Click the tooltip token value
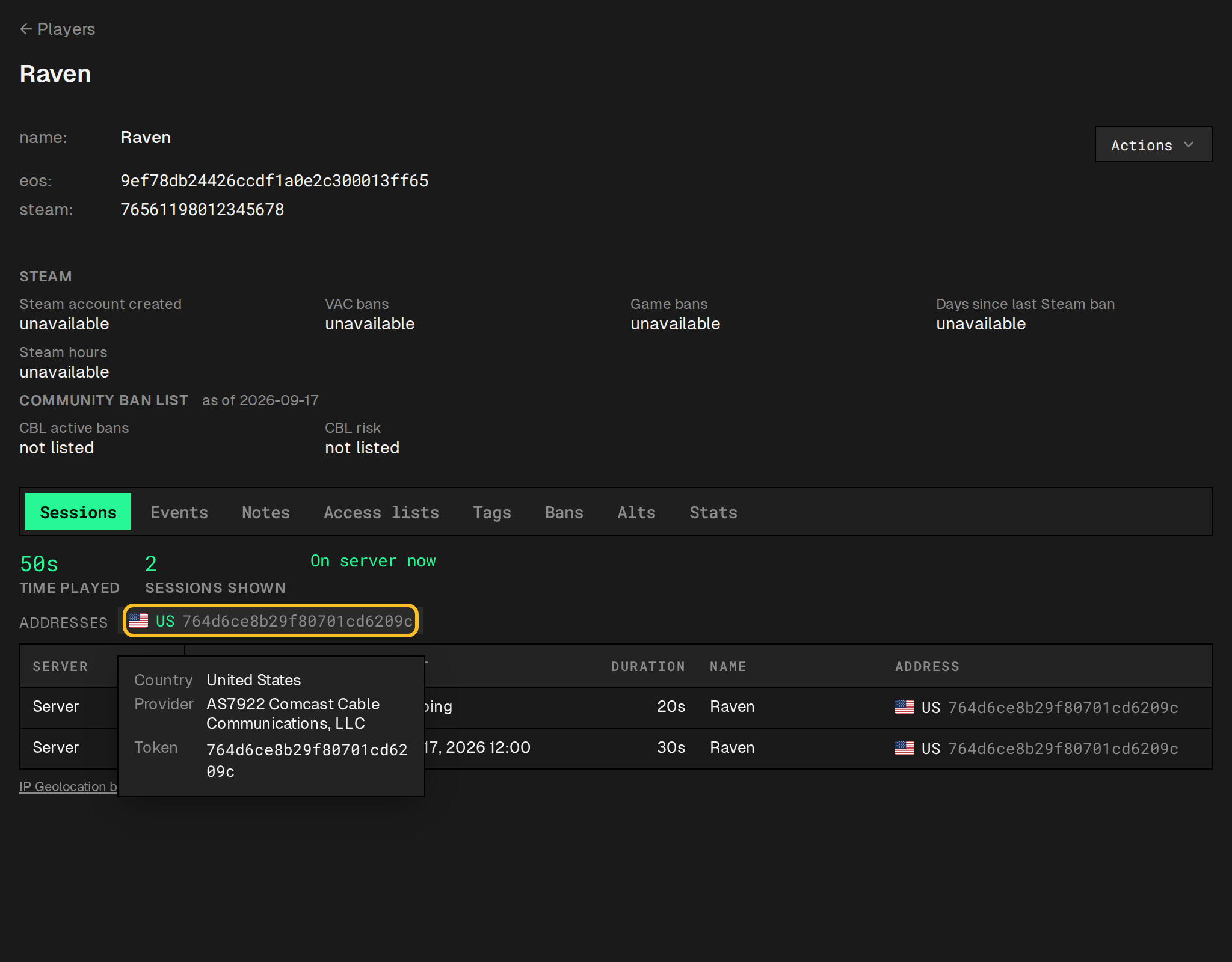 307,760
